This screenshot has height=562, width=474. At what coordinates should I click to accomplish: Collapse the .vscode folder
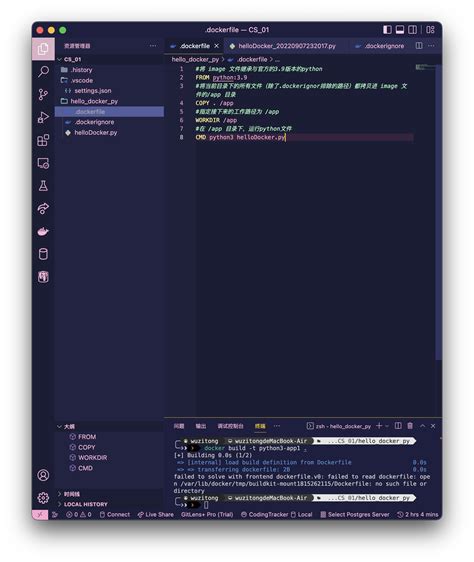point(109,80)
